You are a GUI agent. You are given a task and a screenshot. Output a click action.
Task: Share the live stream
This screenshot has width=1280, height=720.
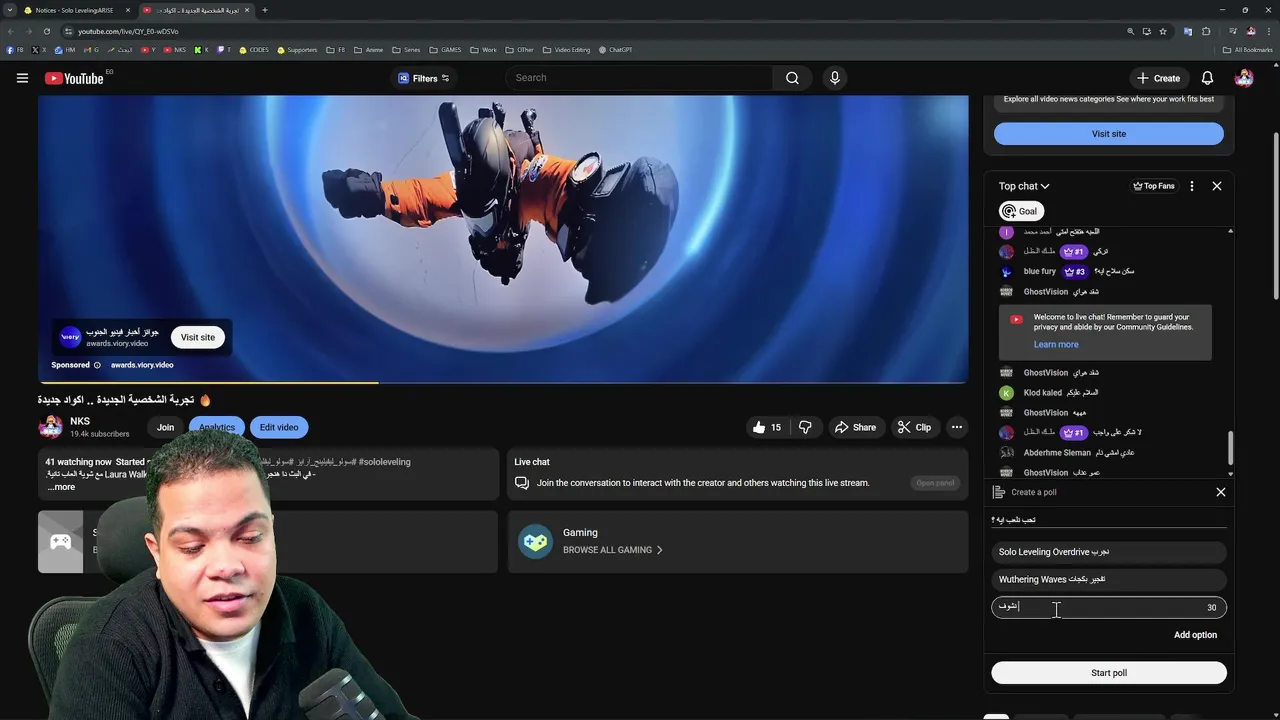(x=855, y=427)
